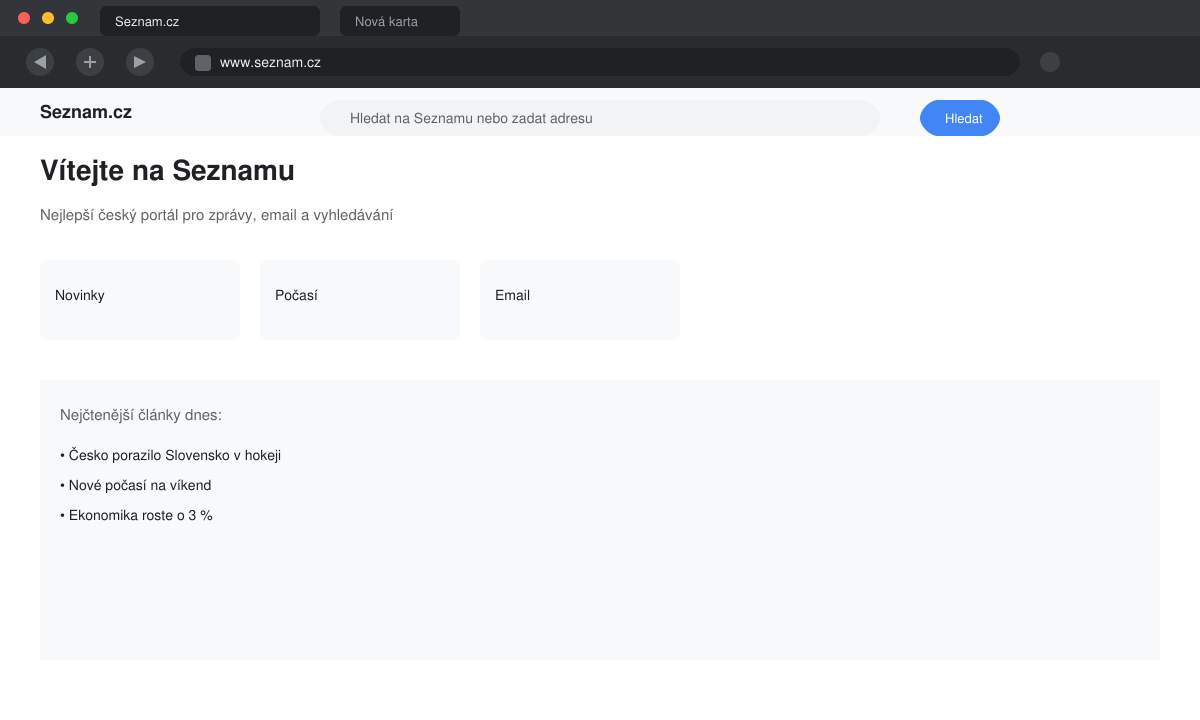Click the browser forward arrow button
Image resolution: width=1200 pixels, height=720 pixels.
tap(140, 62)
